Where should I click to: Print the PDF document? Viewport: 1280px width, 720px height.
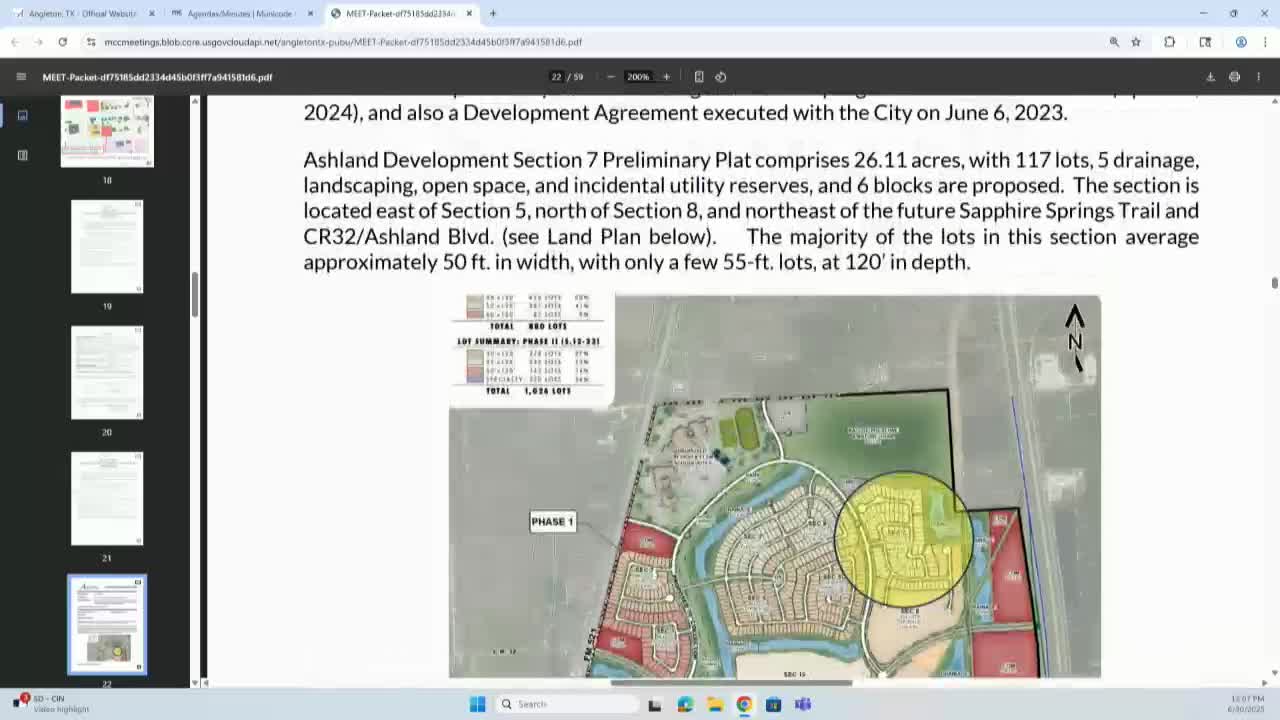pos(1234,76)
